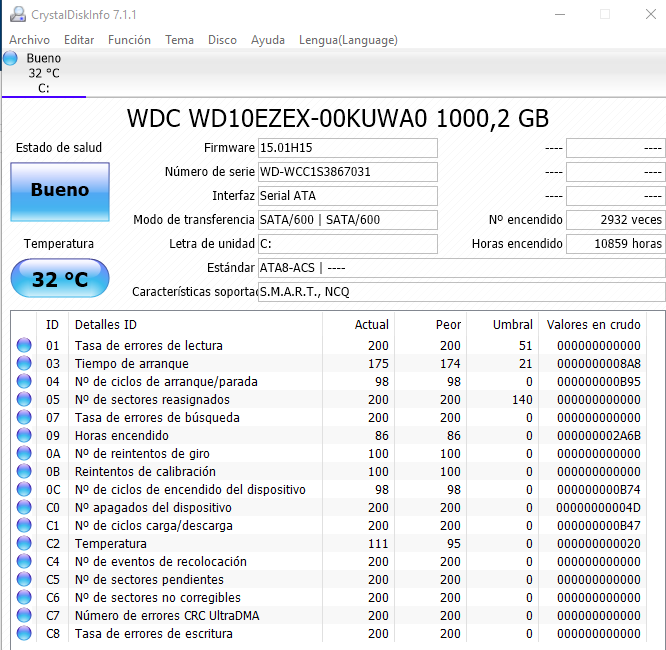
Task: Click status orb for ID 04 row
Action: (x=24, y=381)
